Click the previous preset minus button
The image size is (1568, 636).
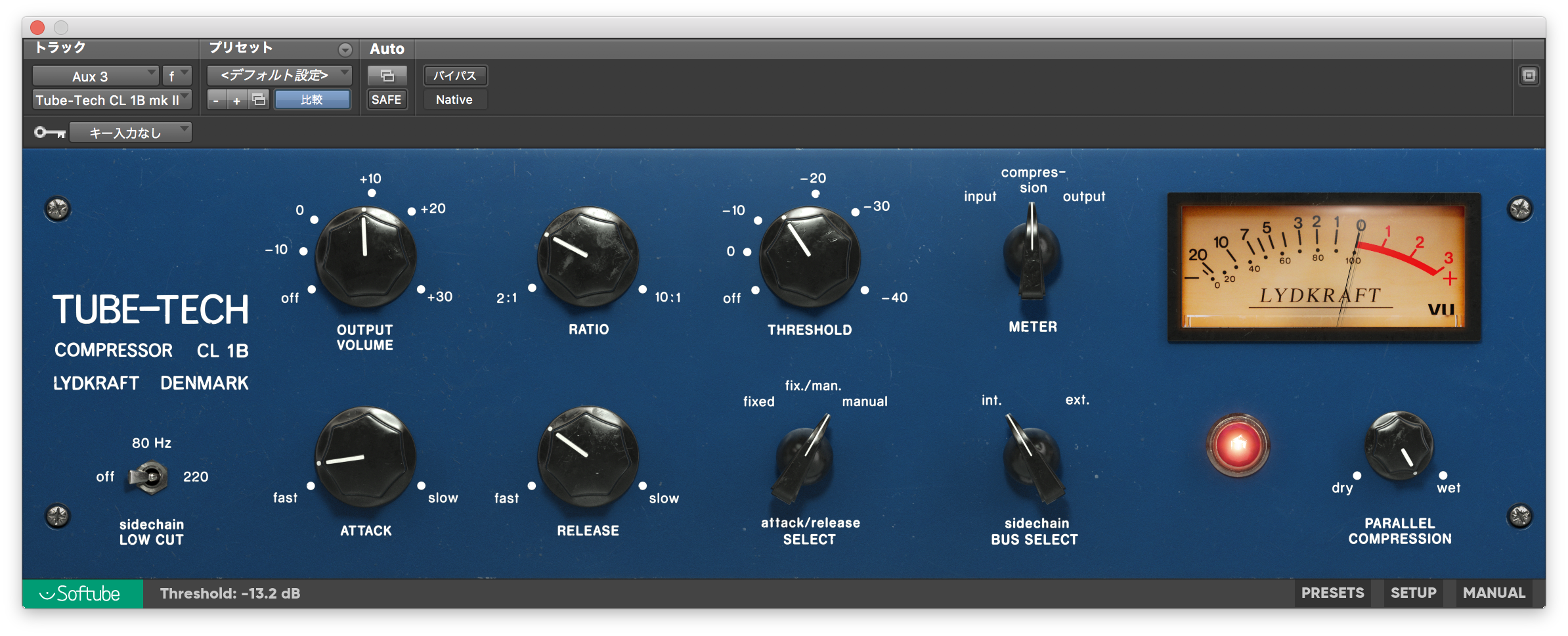click(217, 101)
